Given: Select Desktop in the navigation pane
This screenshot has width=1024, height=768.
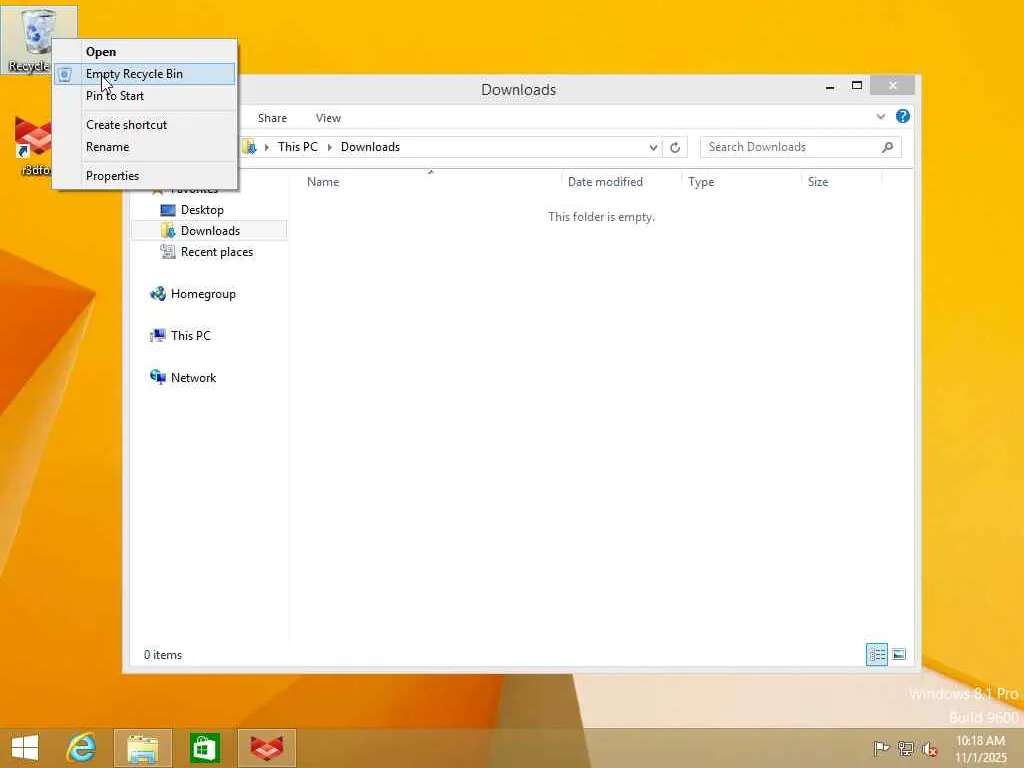Looking at the screenshot, I should point(202,210).
